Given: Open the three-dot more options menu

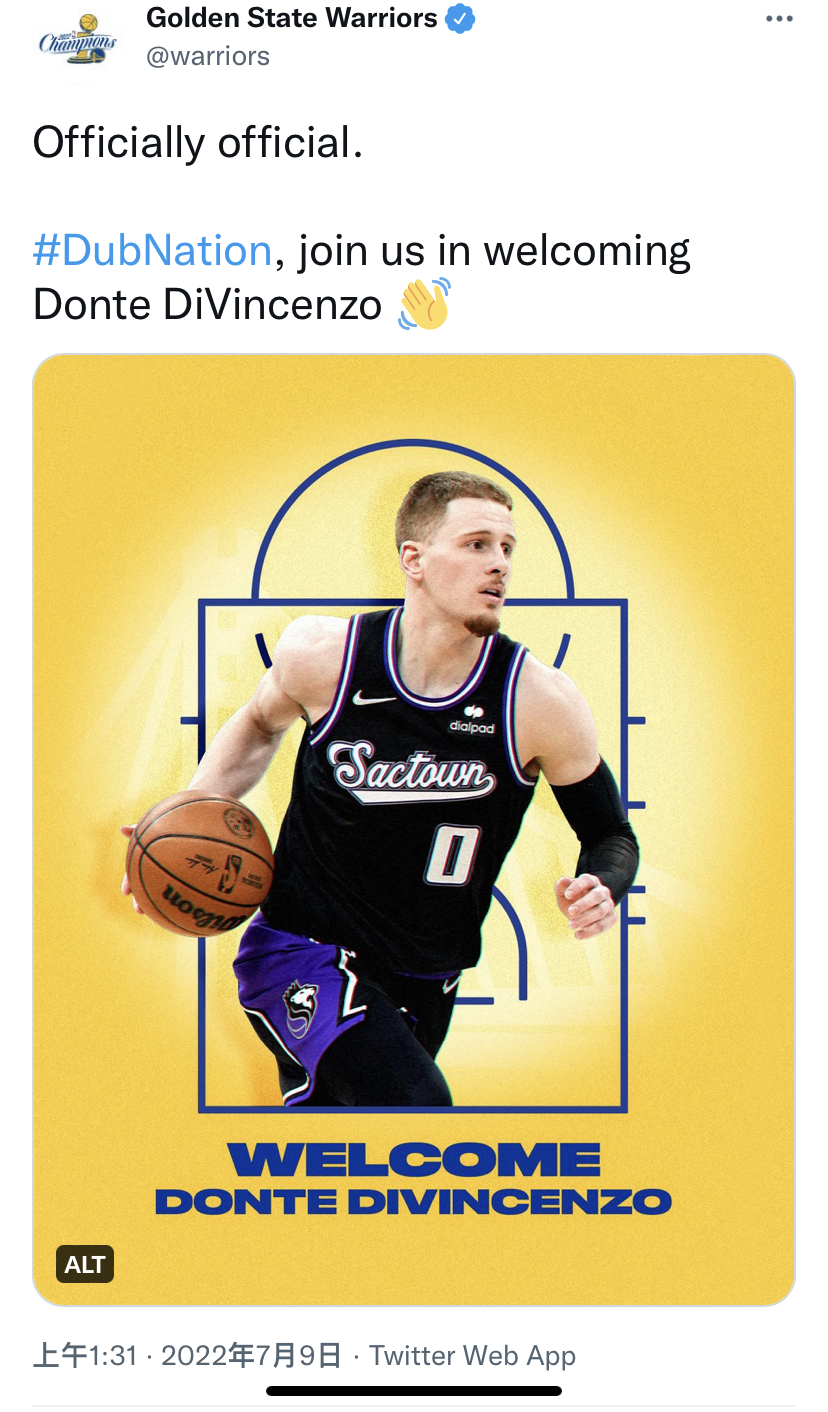Looking at the screenshot, I should (778, 19).
